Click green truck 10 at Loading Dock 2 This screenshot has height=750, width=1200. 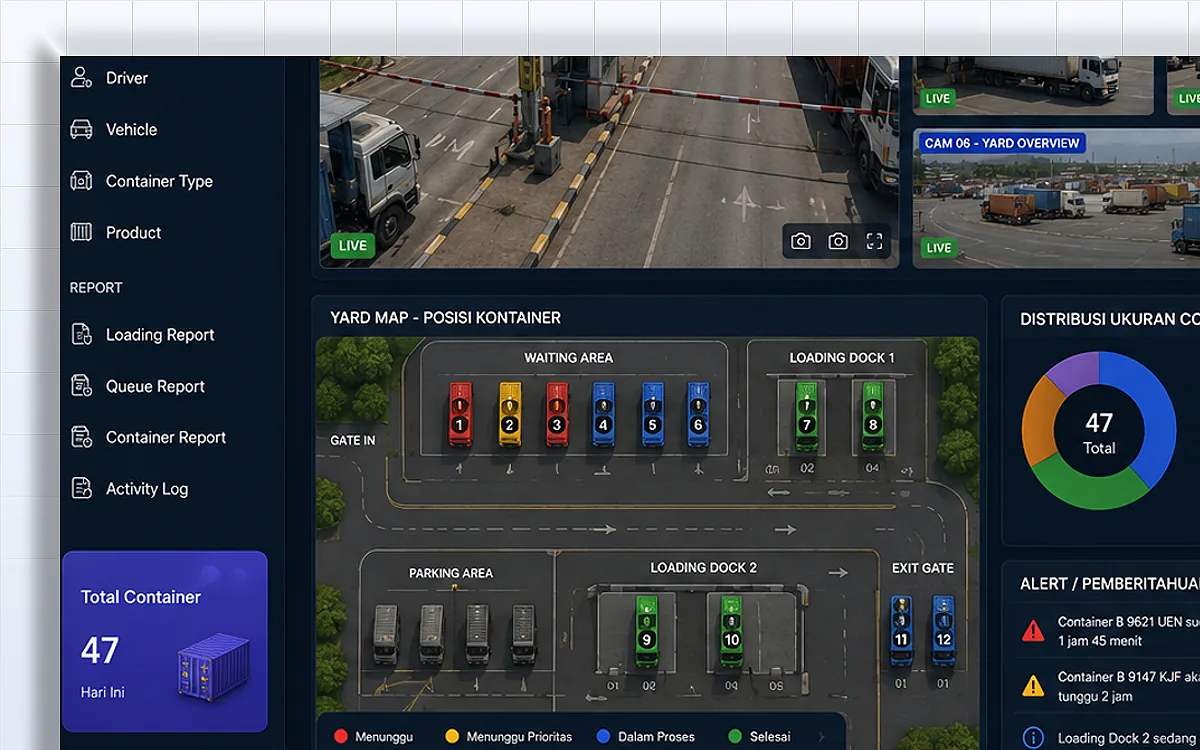click(x=732, y=630)
